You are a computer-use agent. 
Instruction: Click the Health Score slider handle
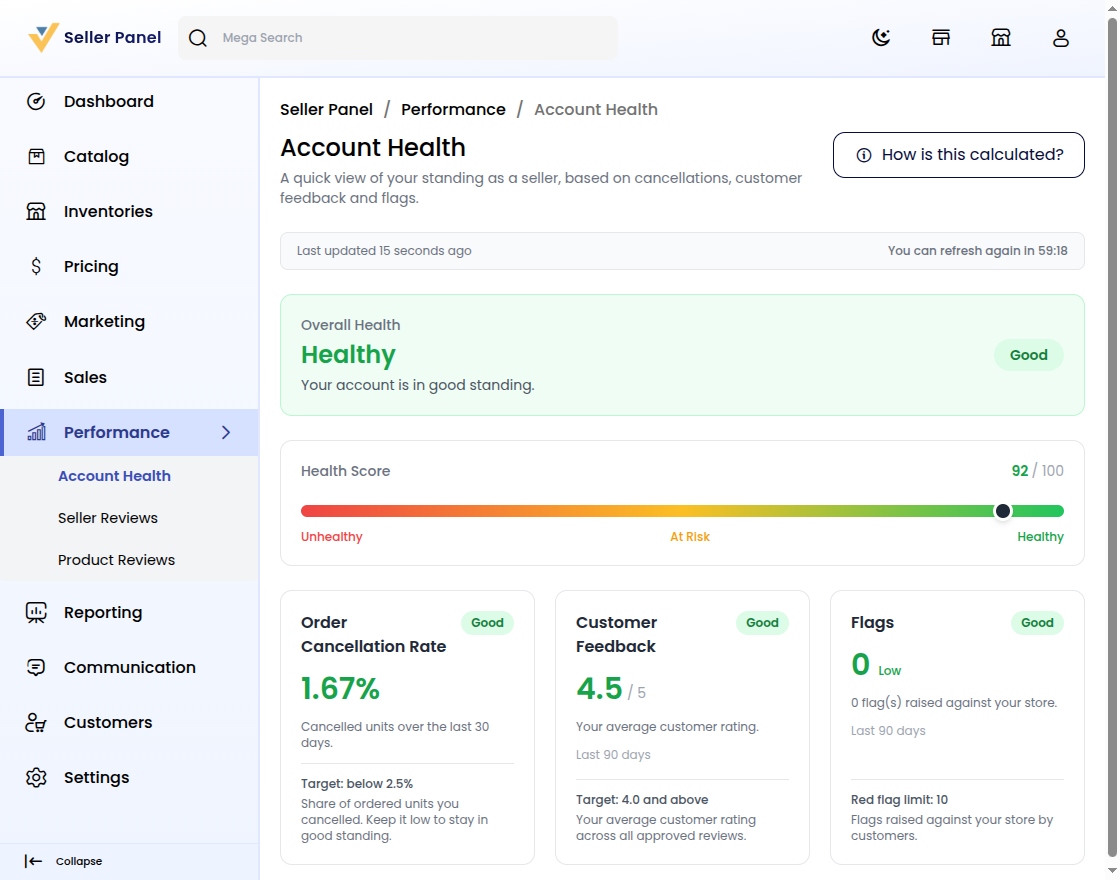click(x=1003, y=511)
